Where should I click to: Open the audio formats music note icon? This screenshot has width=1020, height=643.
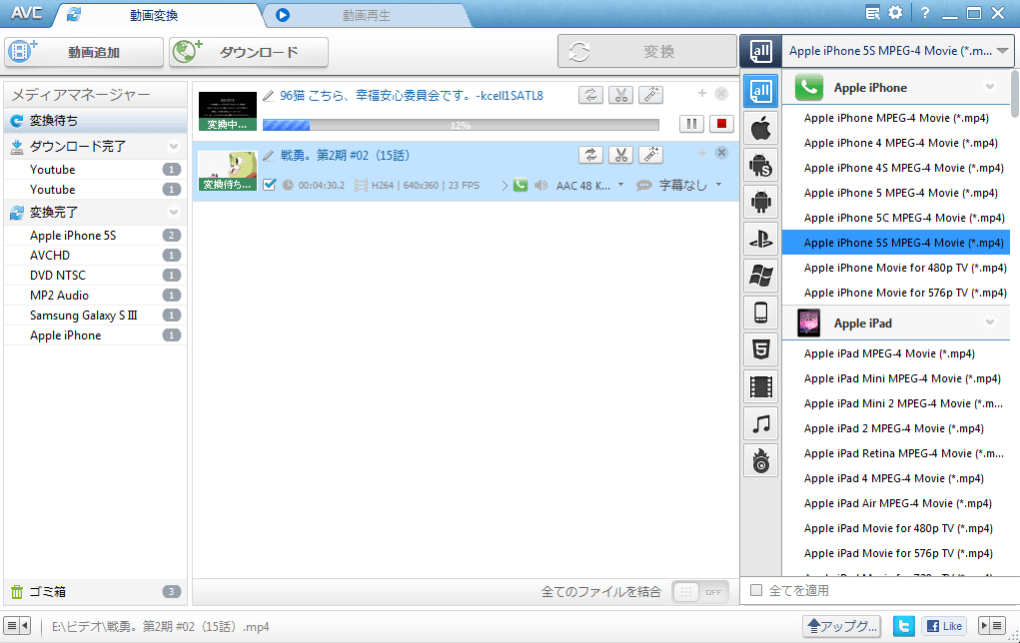tap(760, 424)
